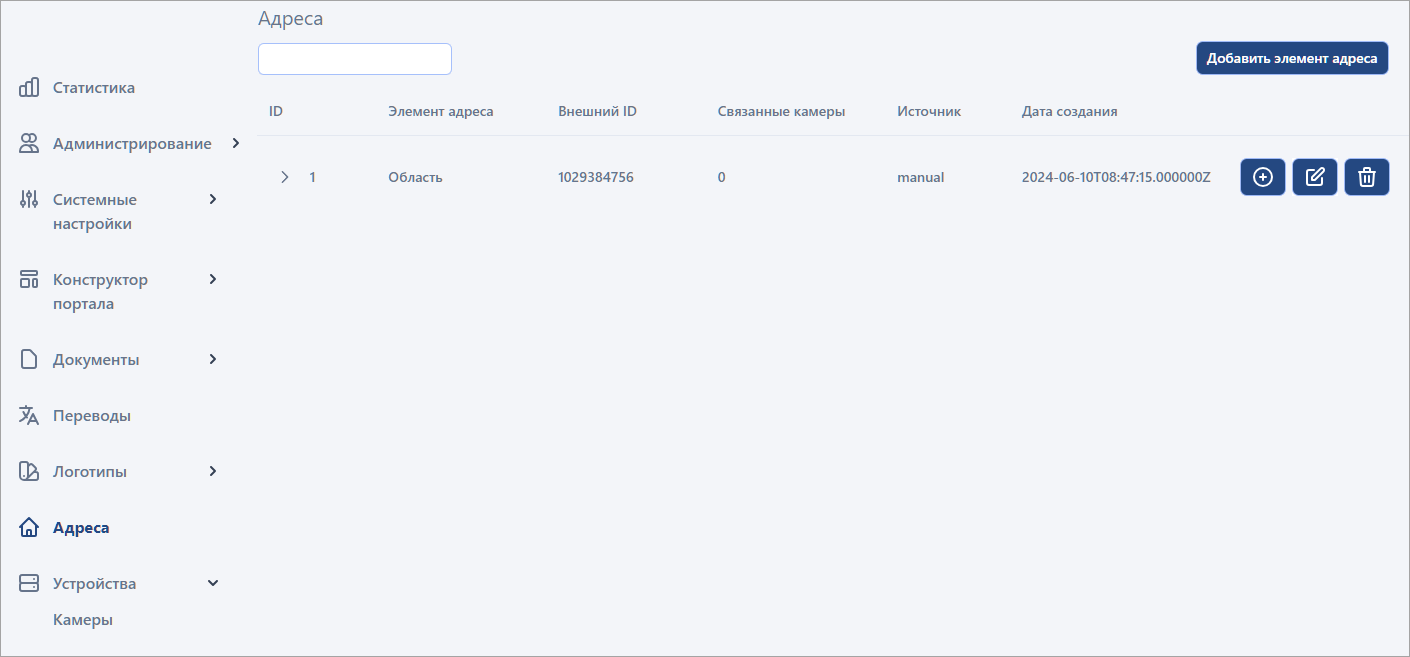1410x657 pixels.
Task: Go to the Статистика section
Action: (94, 88)
